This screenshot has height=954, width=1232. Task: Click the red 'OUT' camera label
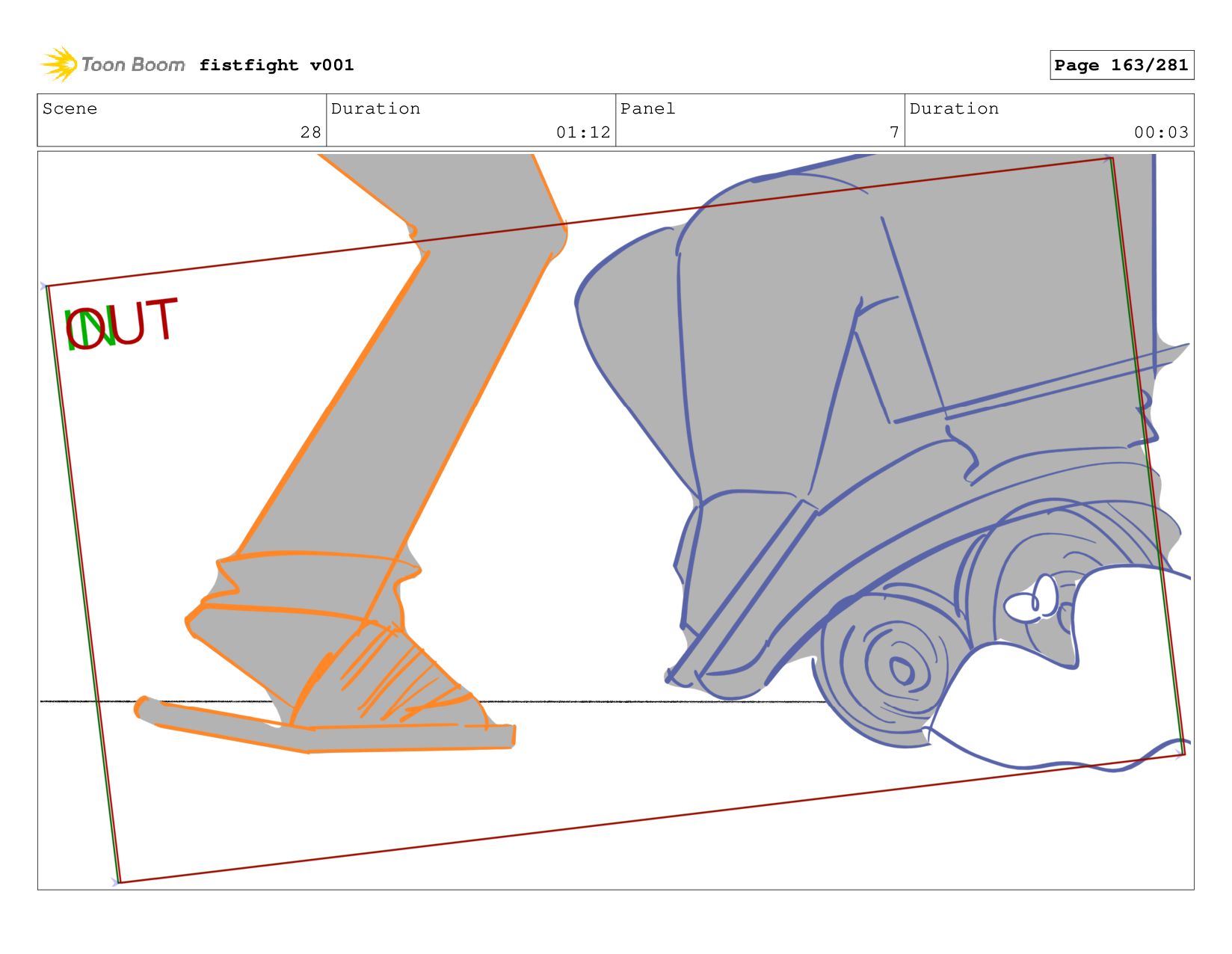(x=122, y=324)
